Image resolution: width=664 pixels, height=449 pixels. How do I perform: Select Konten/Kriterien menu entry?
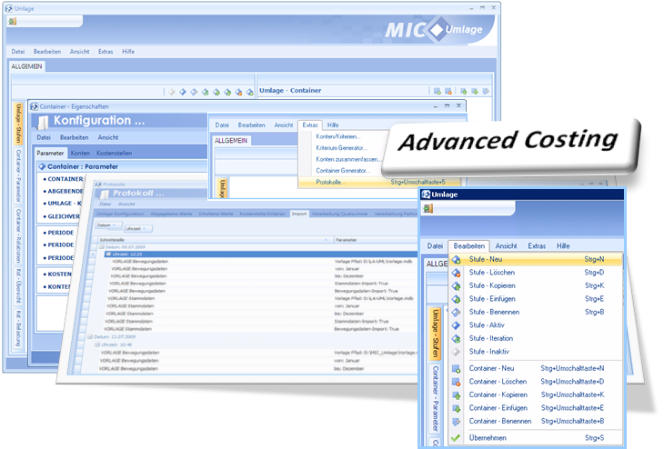pyautogui.click(x=337, y=135)
